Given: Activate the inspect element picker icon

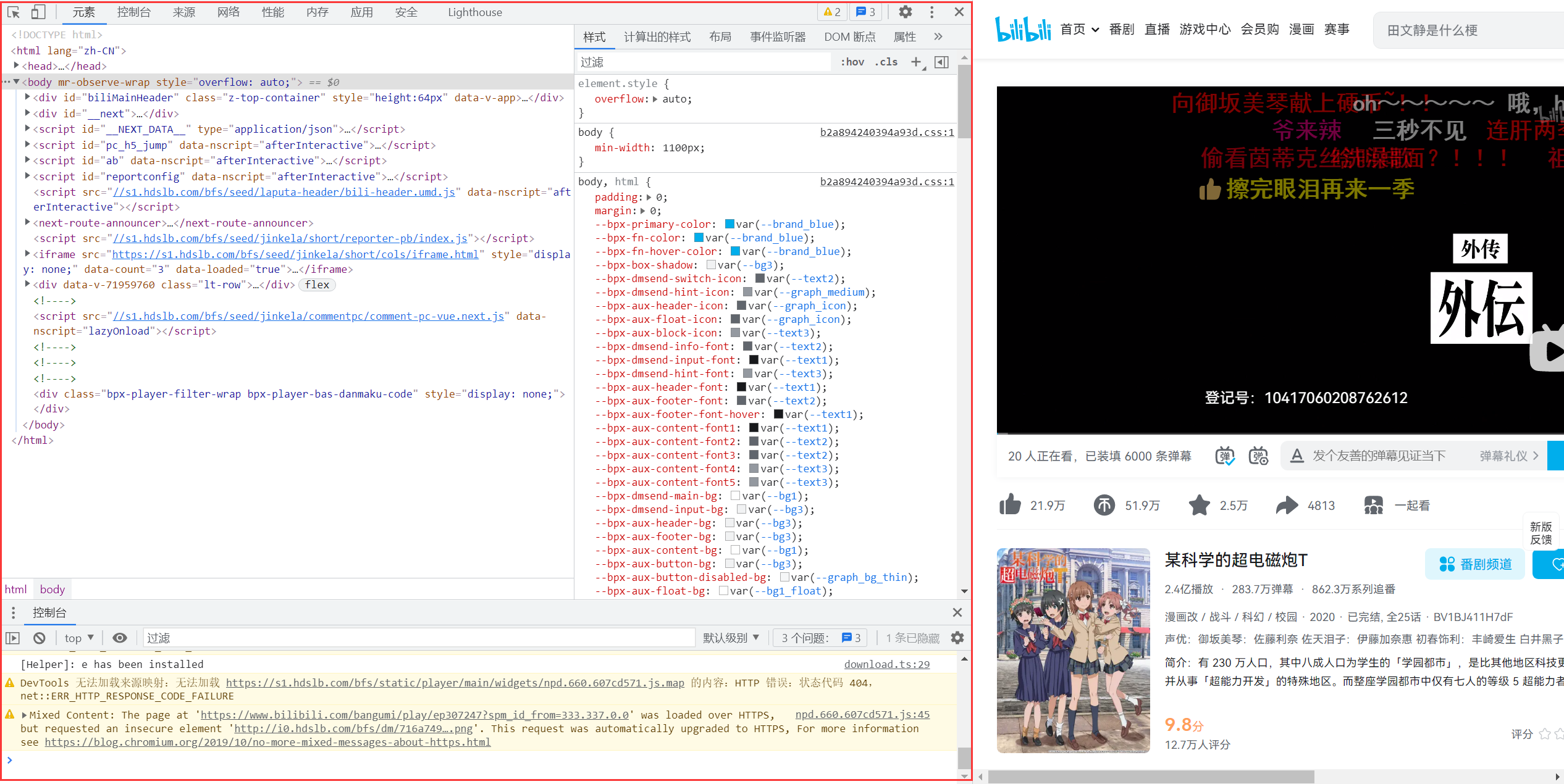Looking at the screenshot, I should coord(14,12).
